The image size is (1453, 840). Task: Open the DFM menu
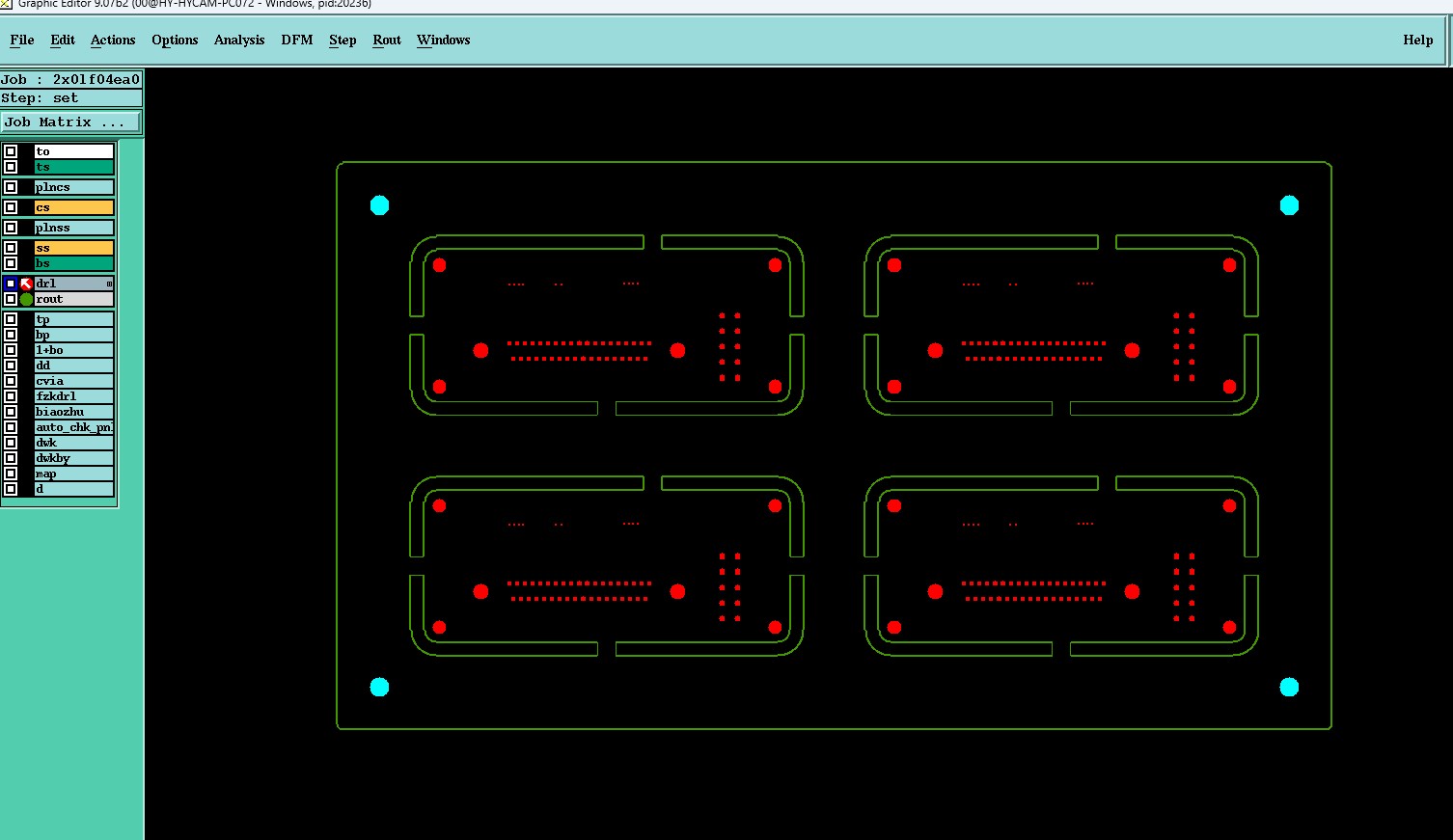click(x=297, y=40)
